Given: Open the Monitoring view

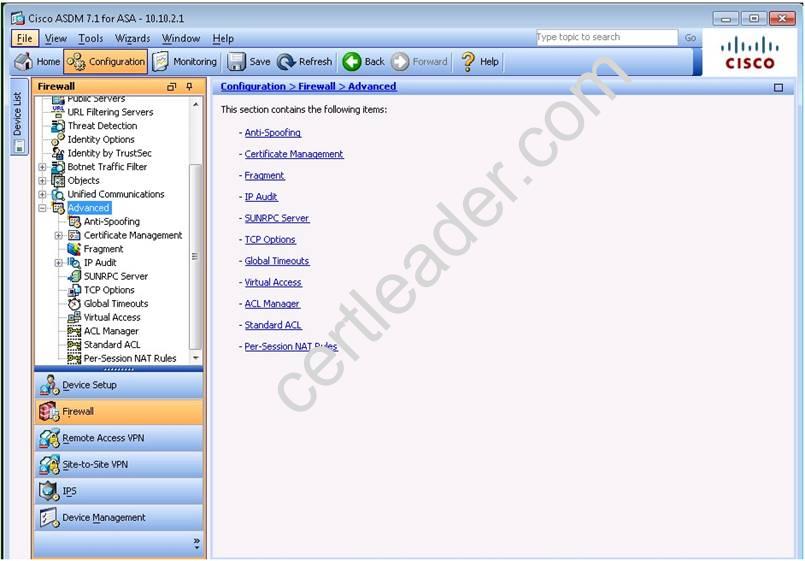Looking at the screenshot, I should 185,62.
